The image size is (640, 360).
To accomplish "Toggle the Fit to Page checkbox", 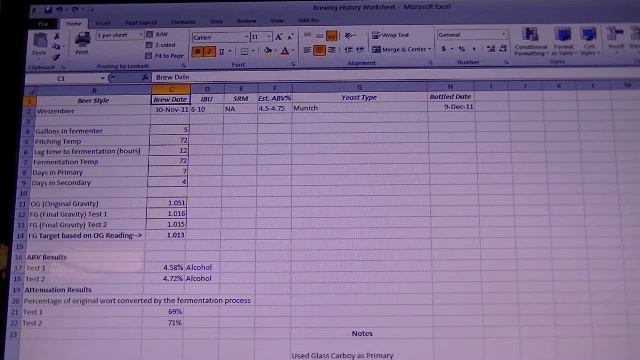I will point(149,56).
